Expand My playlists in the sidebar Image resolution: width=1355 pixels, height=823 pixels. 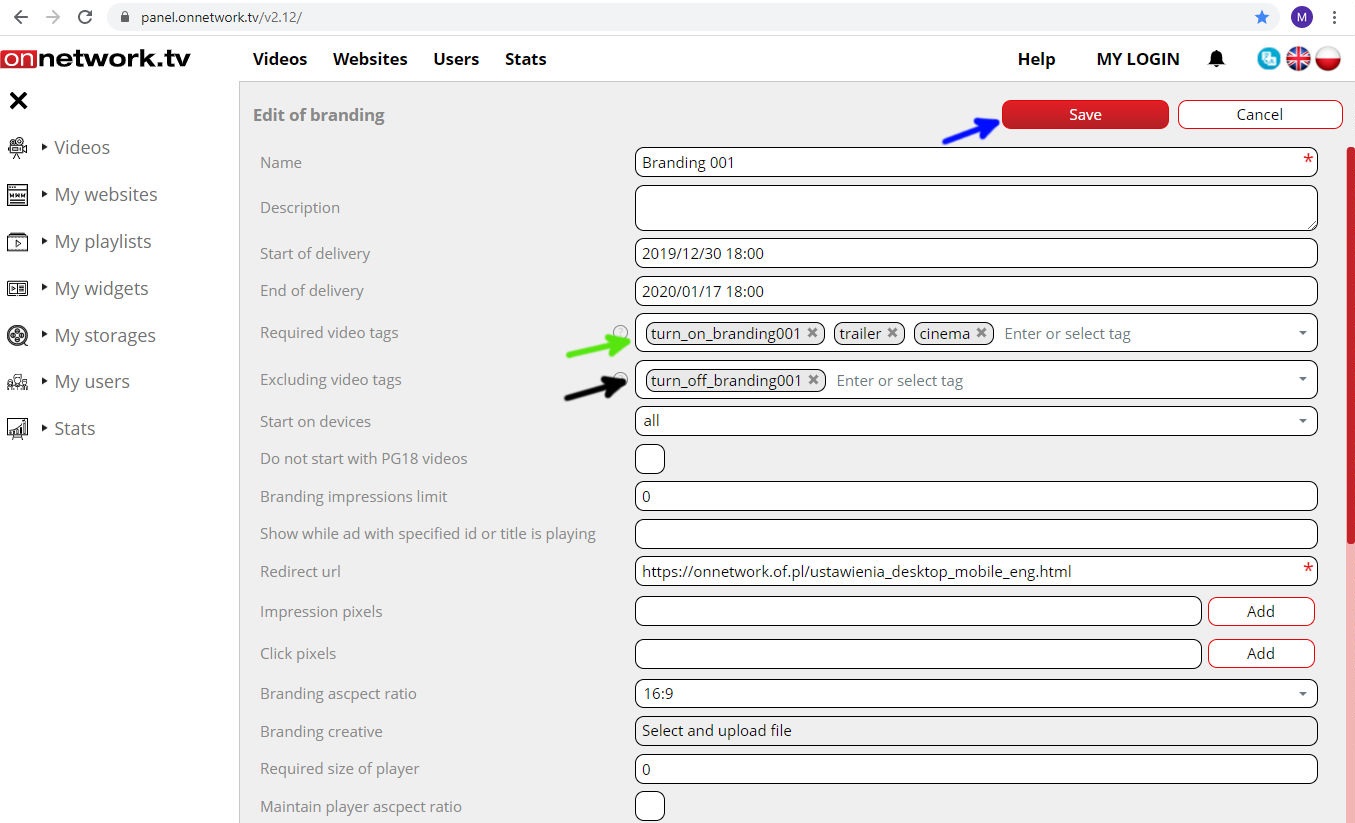tap(102, 242)
